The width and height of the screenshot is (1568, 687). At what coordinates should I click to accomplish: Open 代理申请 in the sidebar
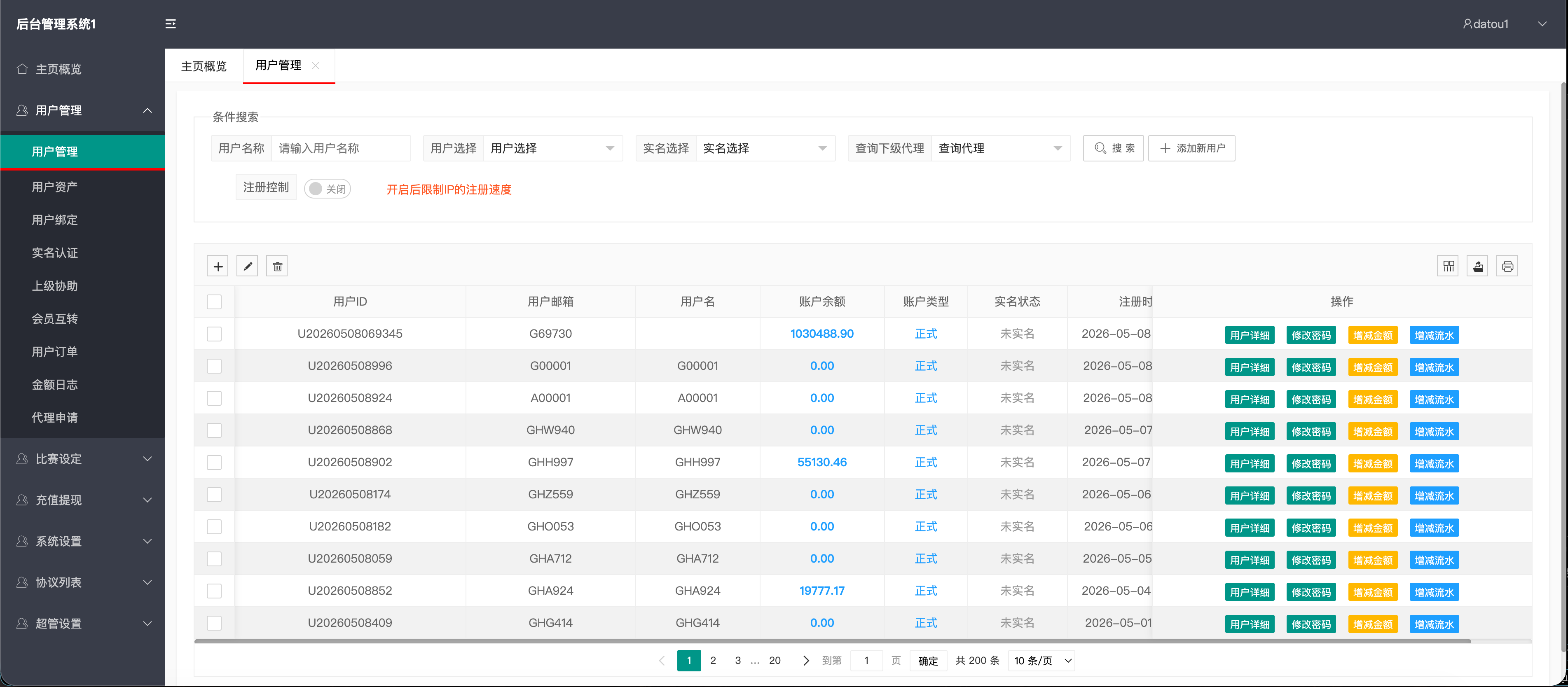coord(82,418)
